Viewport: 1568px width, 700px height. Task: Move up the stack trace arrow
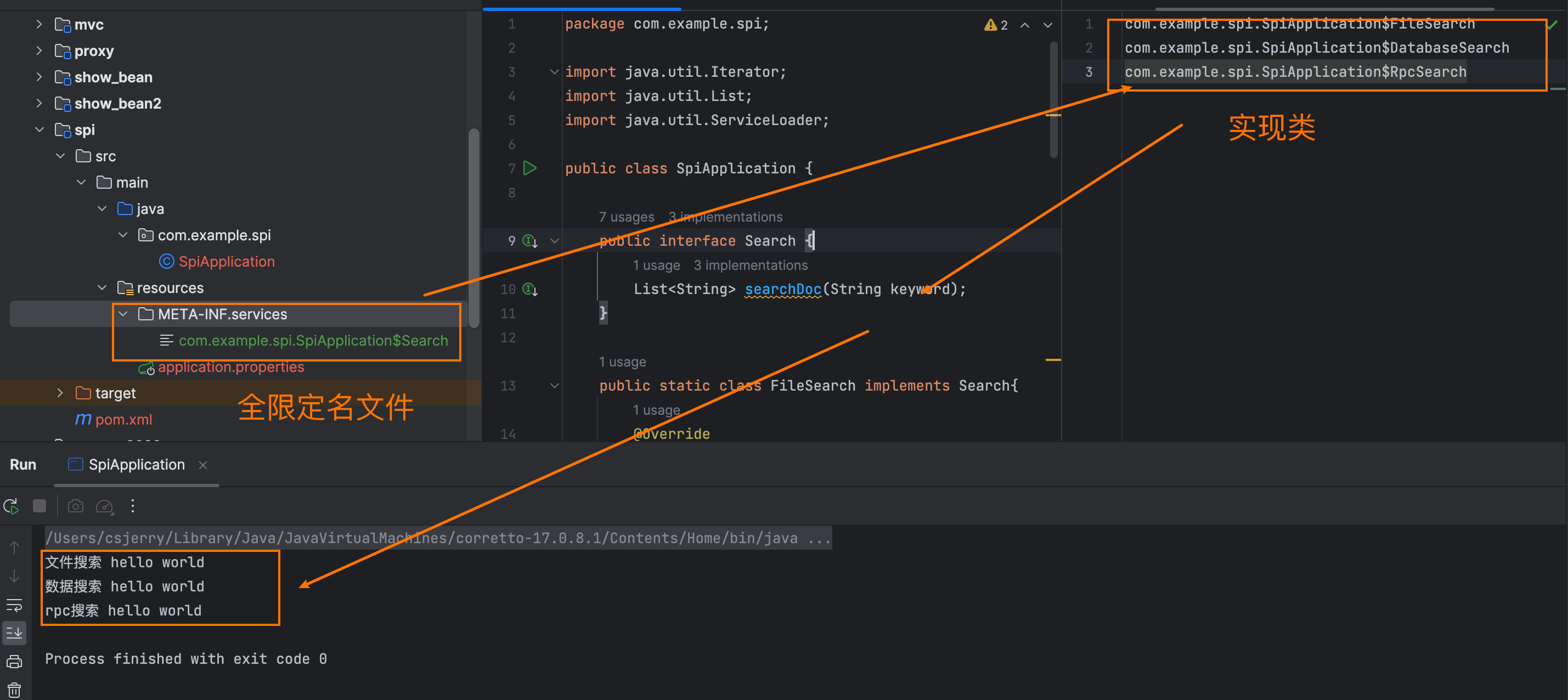point(14,547)
